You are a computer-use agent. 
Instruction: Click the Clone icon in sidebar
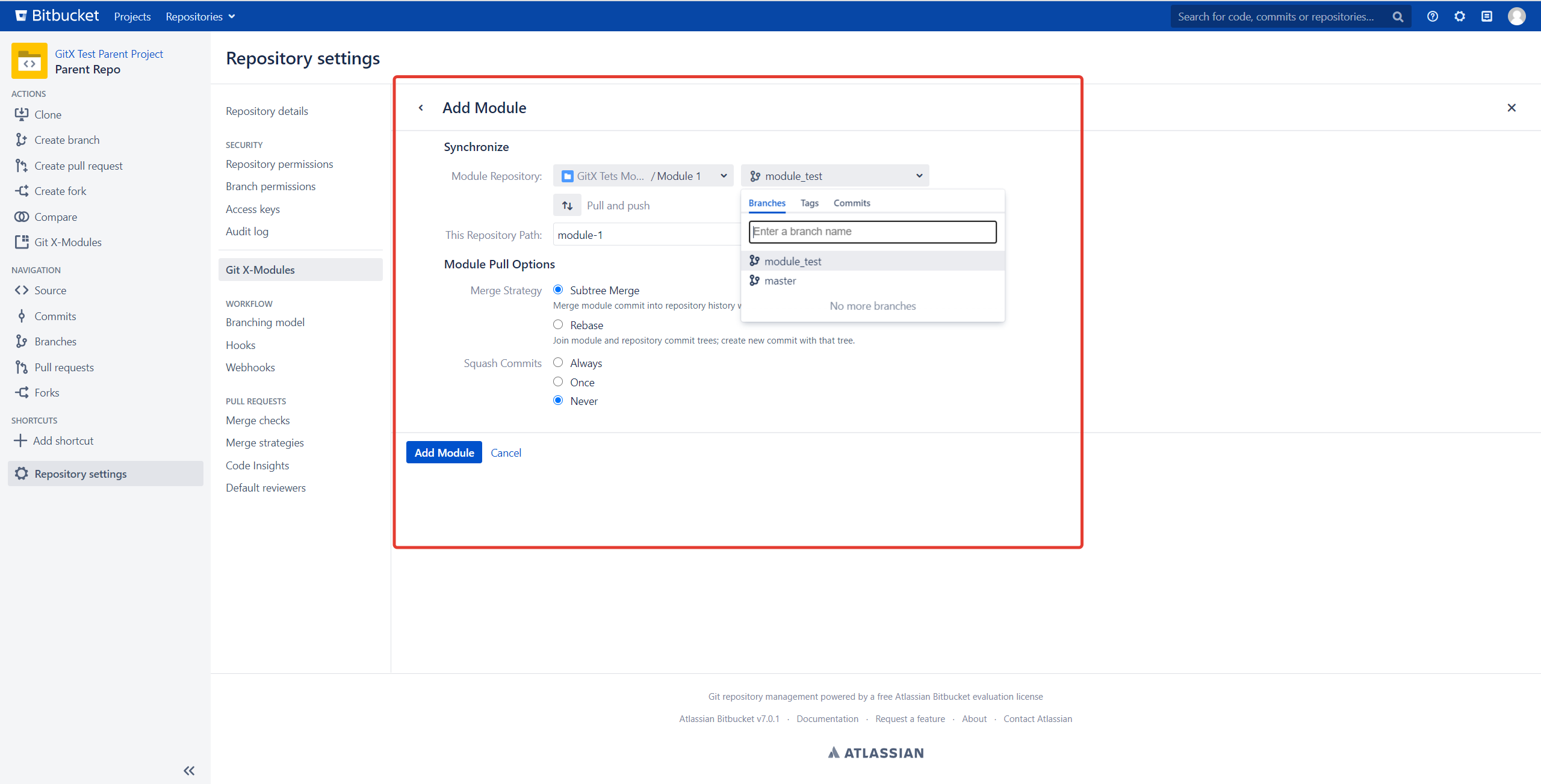22,114
